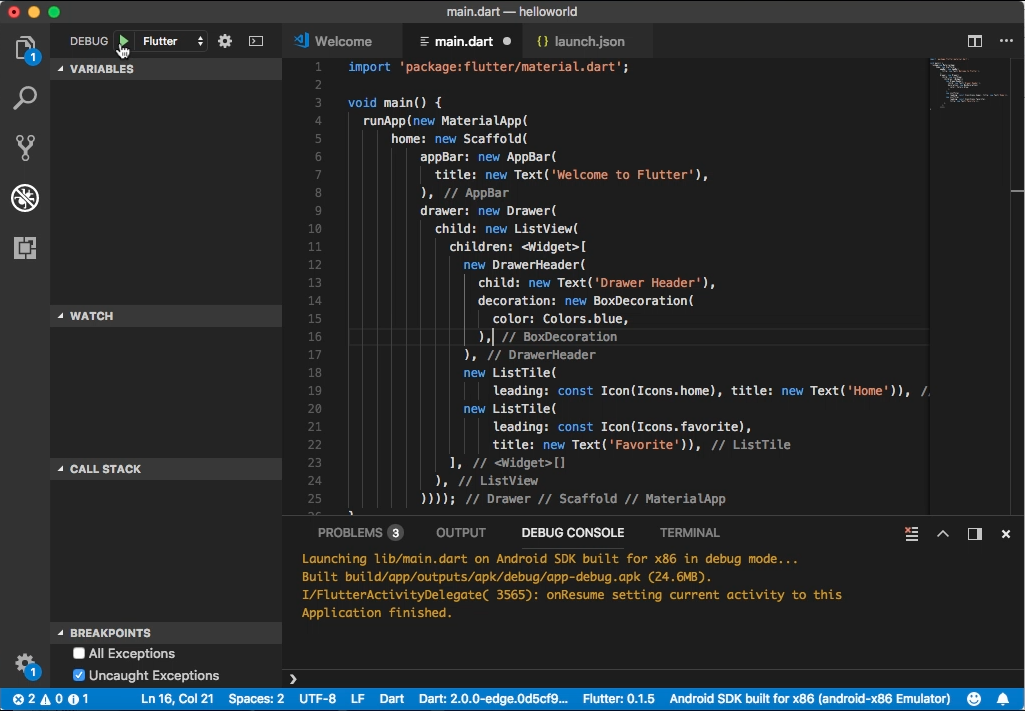Open the Flutter debug configuration dropdown

(x=173, y=41)
